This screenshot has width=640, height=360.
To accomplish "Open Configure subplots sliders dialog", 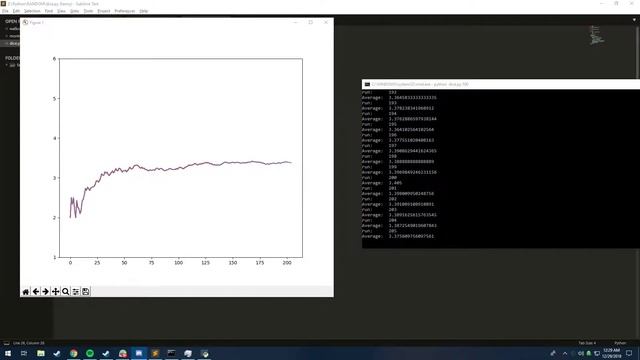I will tap(76, 291).
